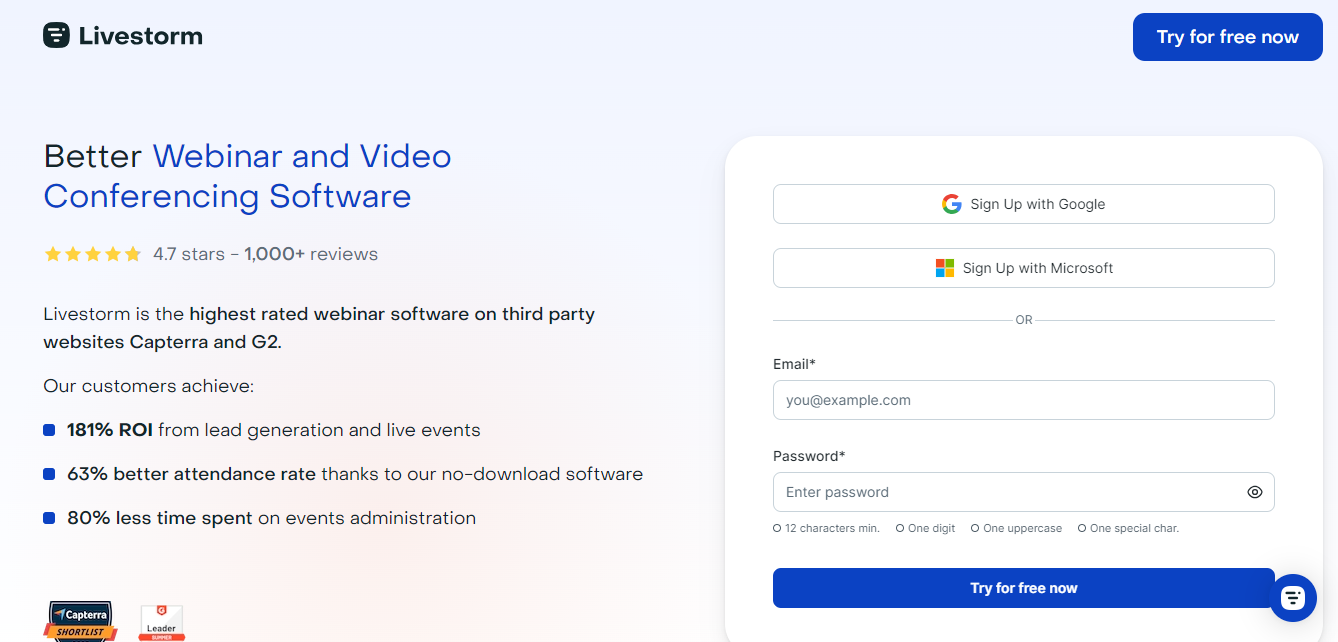The width and height of the screenshot is (1338, 642).
Task: Click the yellow five-star rating icons
Action: point(93,254)
